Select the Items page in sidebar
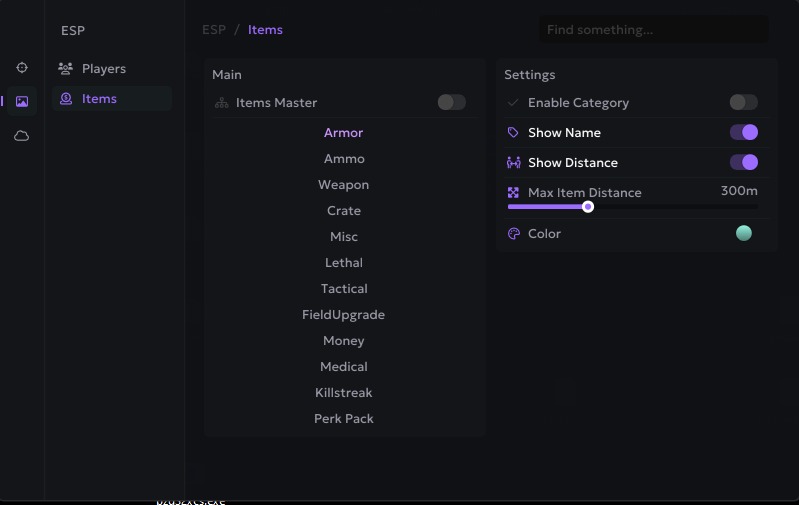The height and width of the screenshot is (505, 799). pyautogui.click(x=99, y=98)
